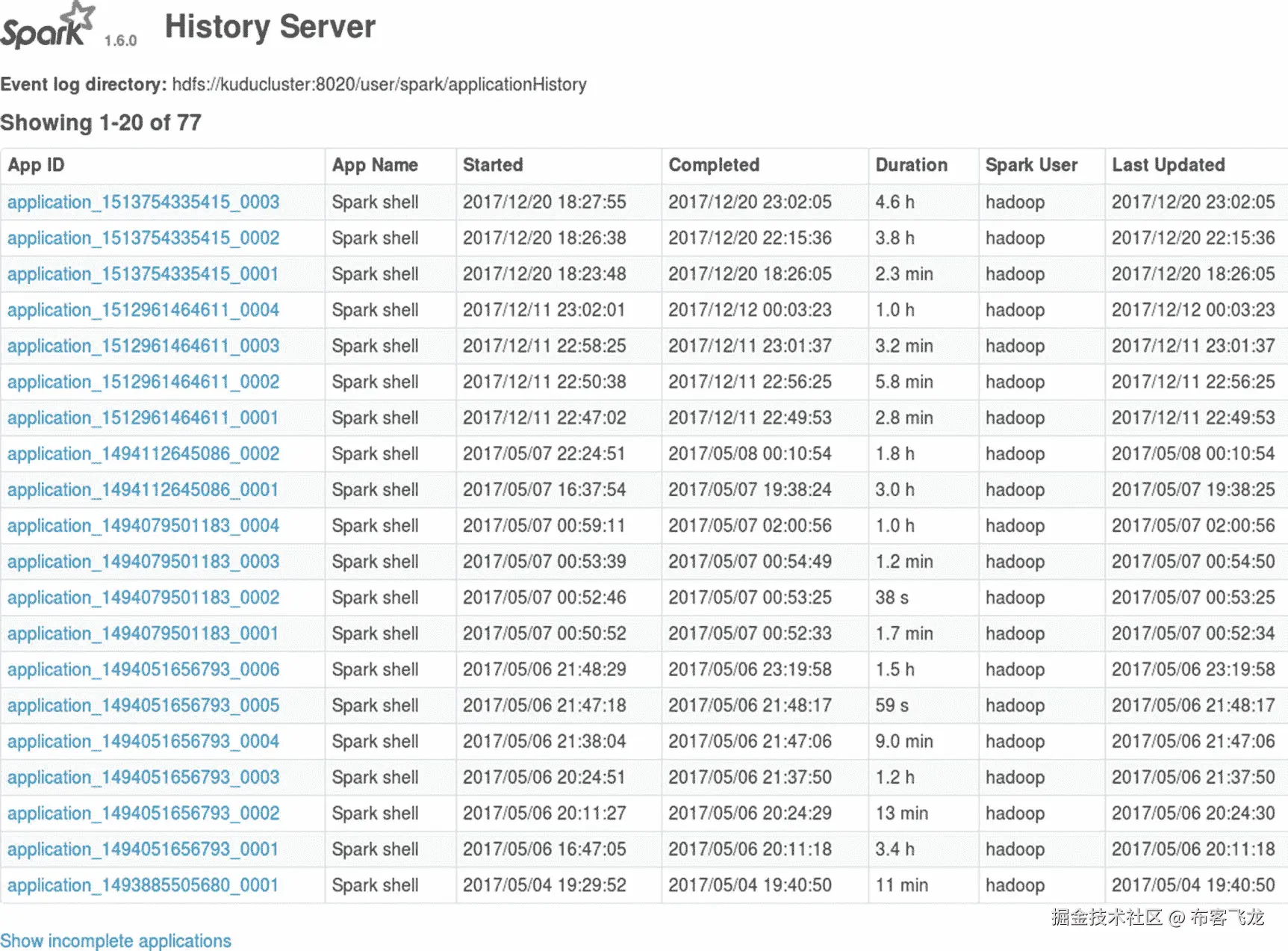Select started time 2017/05/07 00:59:11
Viewport: 1288px width, 951px height.
[544, 526]
